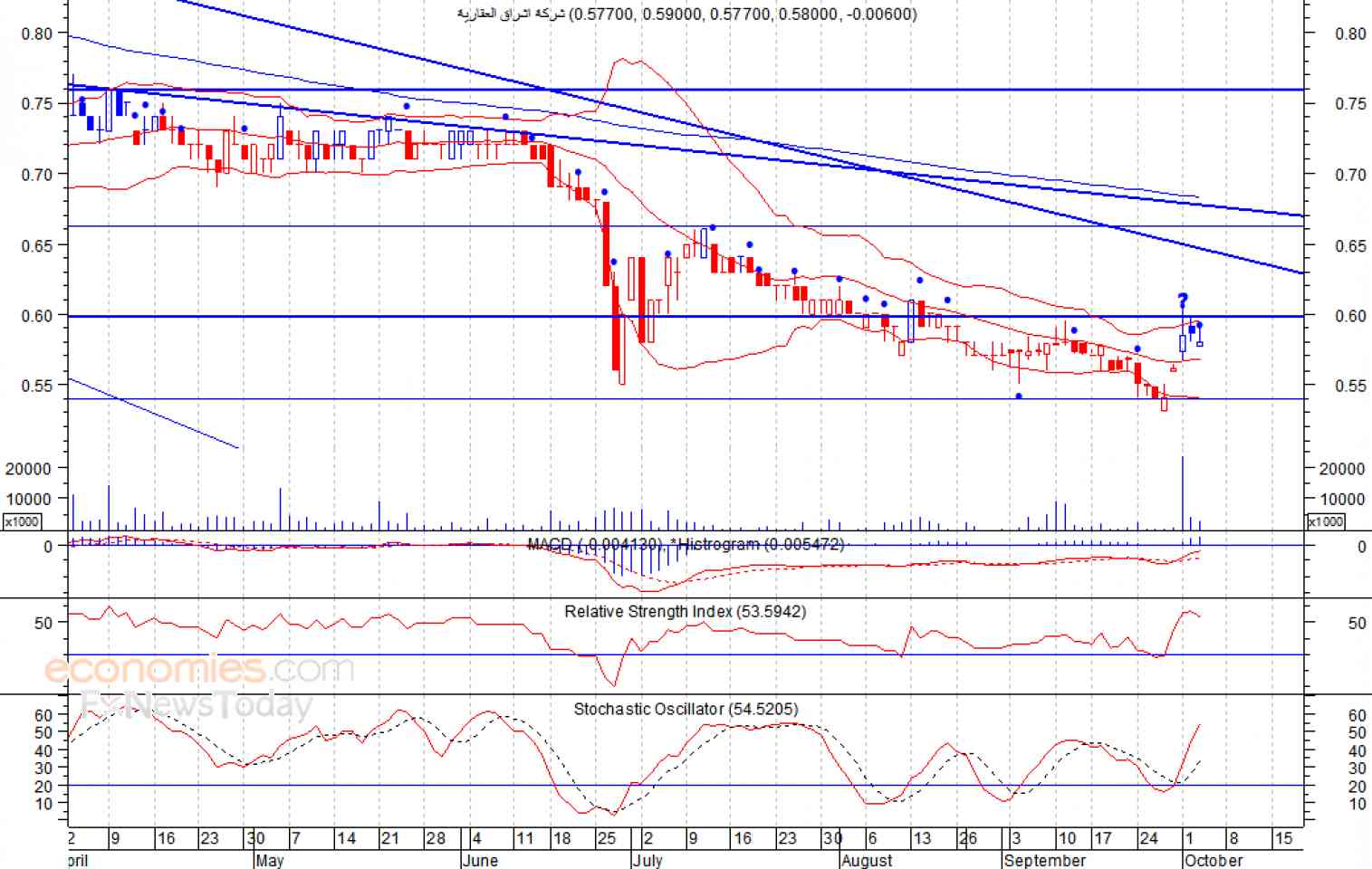Click the July month label on time axis
This screenshot has height=869, width=1372.
(x=648, y=860)
